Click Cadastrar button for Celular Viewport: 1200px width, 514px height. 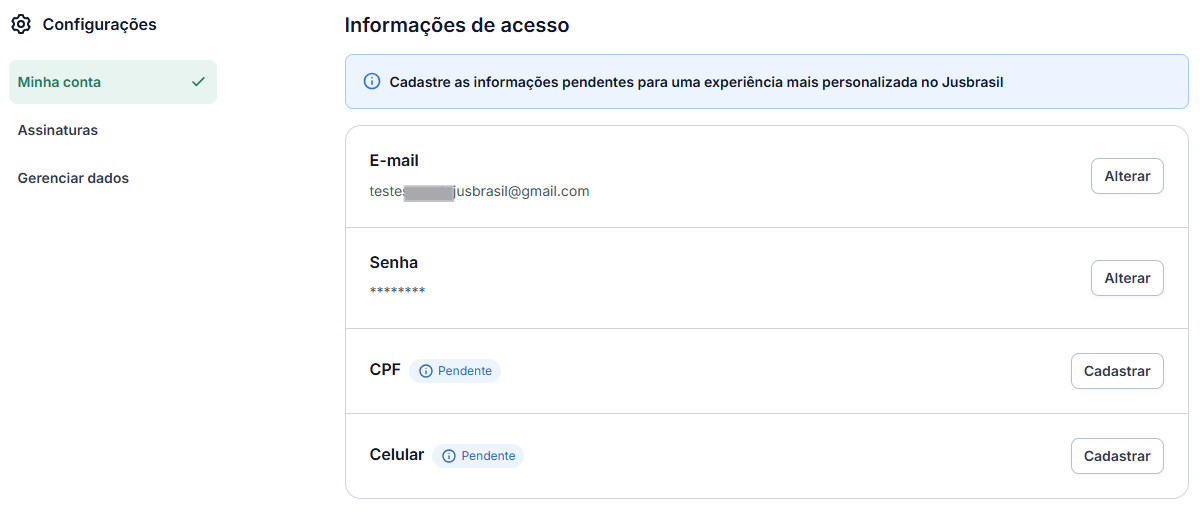click(x=1117, y=456)
